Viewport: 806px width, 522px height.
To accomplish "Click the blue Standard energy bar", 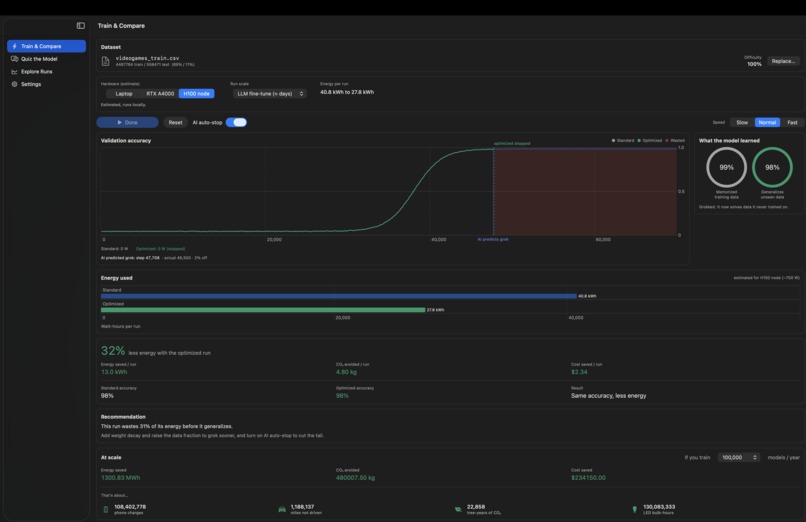I will 339,296.
